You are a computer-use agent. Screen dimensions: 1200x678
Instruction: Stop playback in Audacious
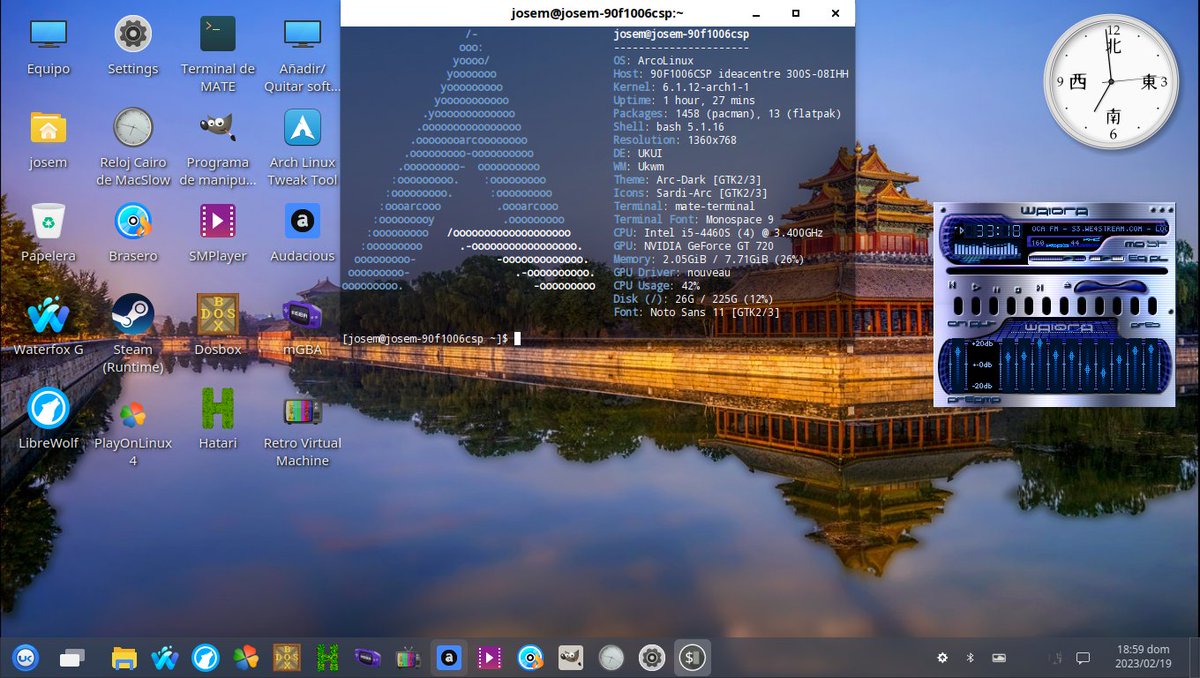click(1018, 290)
